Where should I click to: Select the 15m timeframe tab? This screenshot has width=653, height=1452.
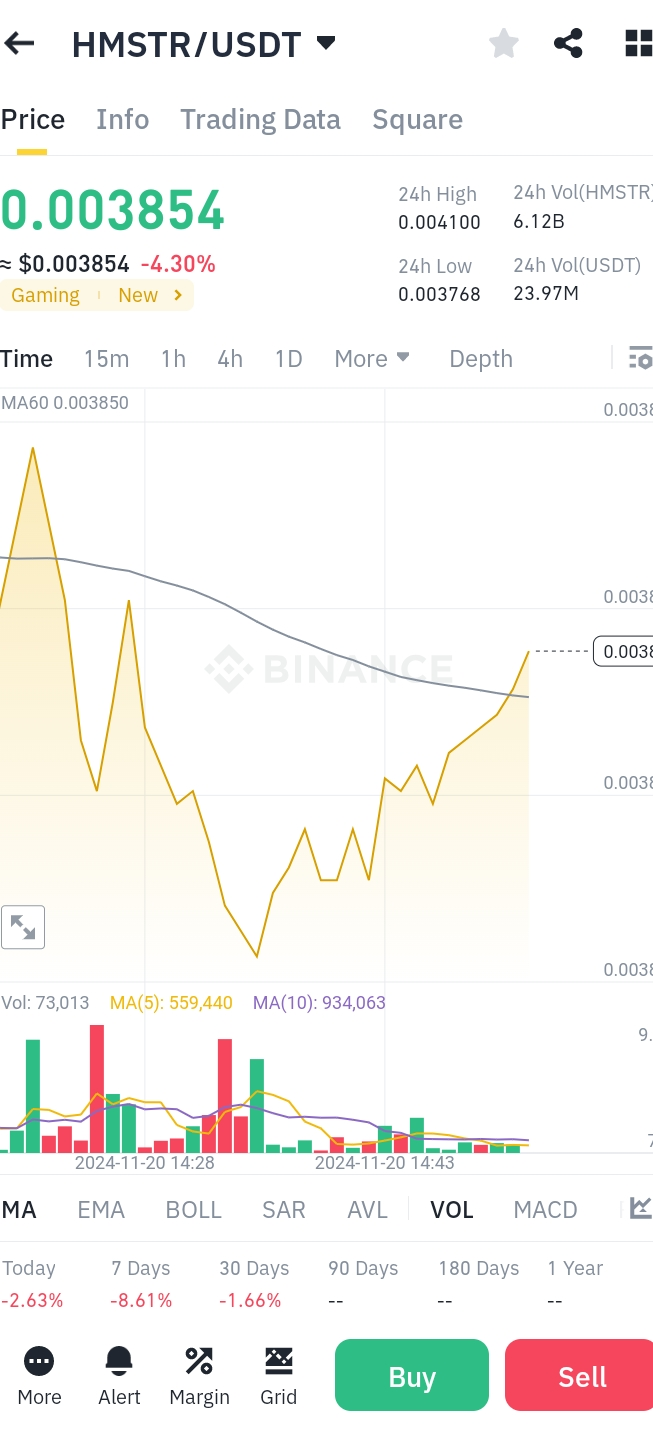106,358
